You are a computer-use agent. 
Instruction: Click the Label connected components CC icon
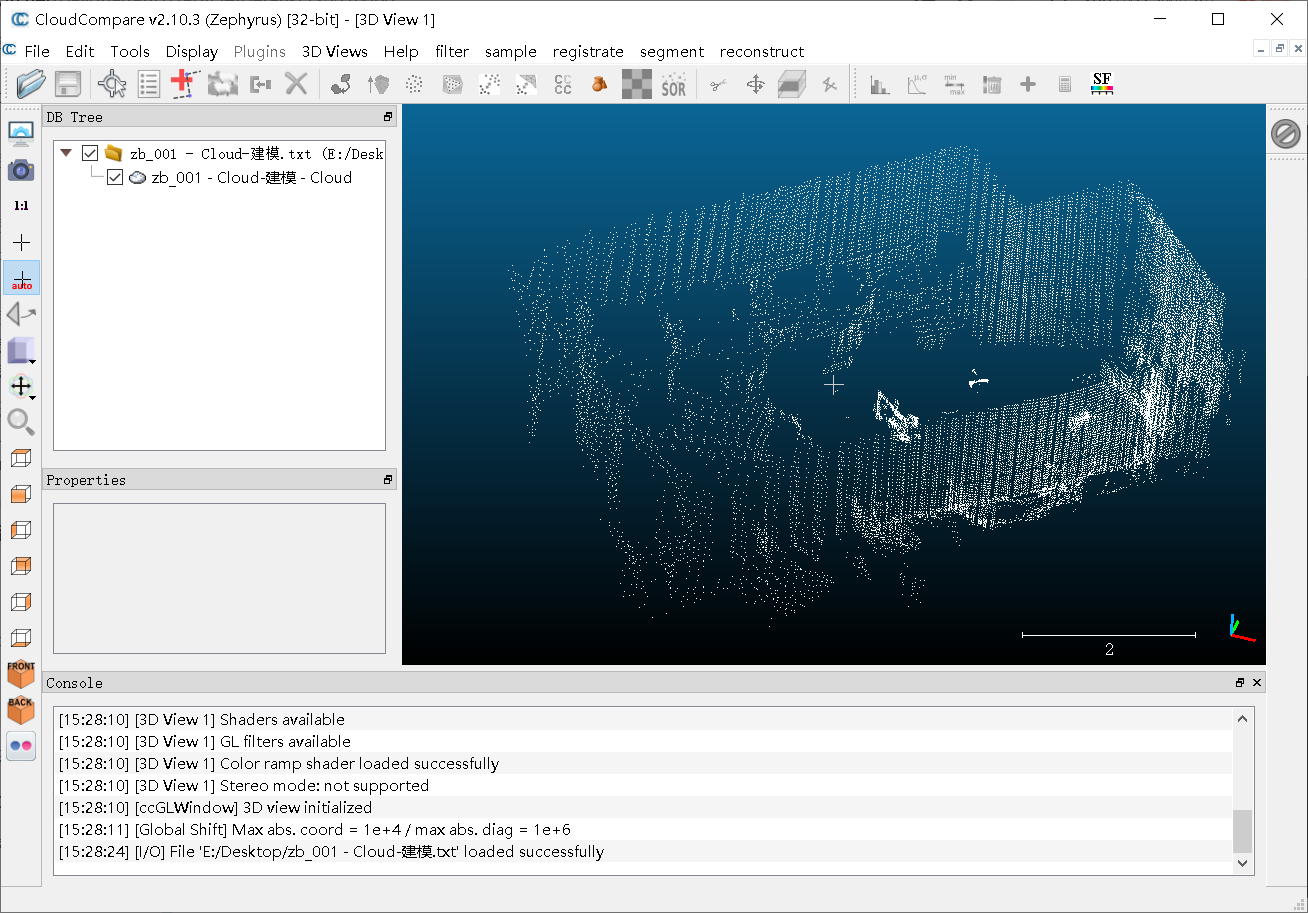[x=563, y=85]
